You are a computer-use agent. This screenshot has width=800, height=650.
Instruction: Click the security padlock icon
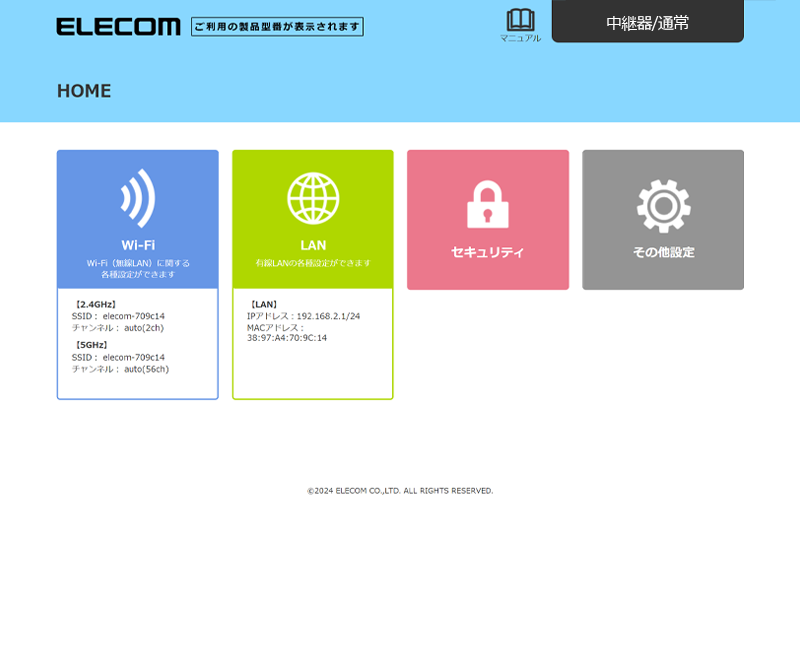pos(488,204)
